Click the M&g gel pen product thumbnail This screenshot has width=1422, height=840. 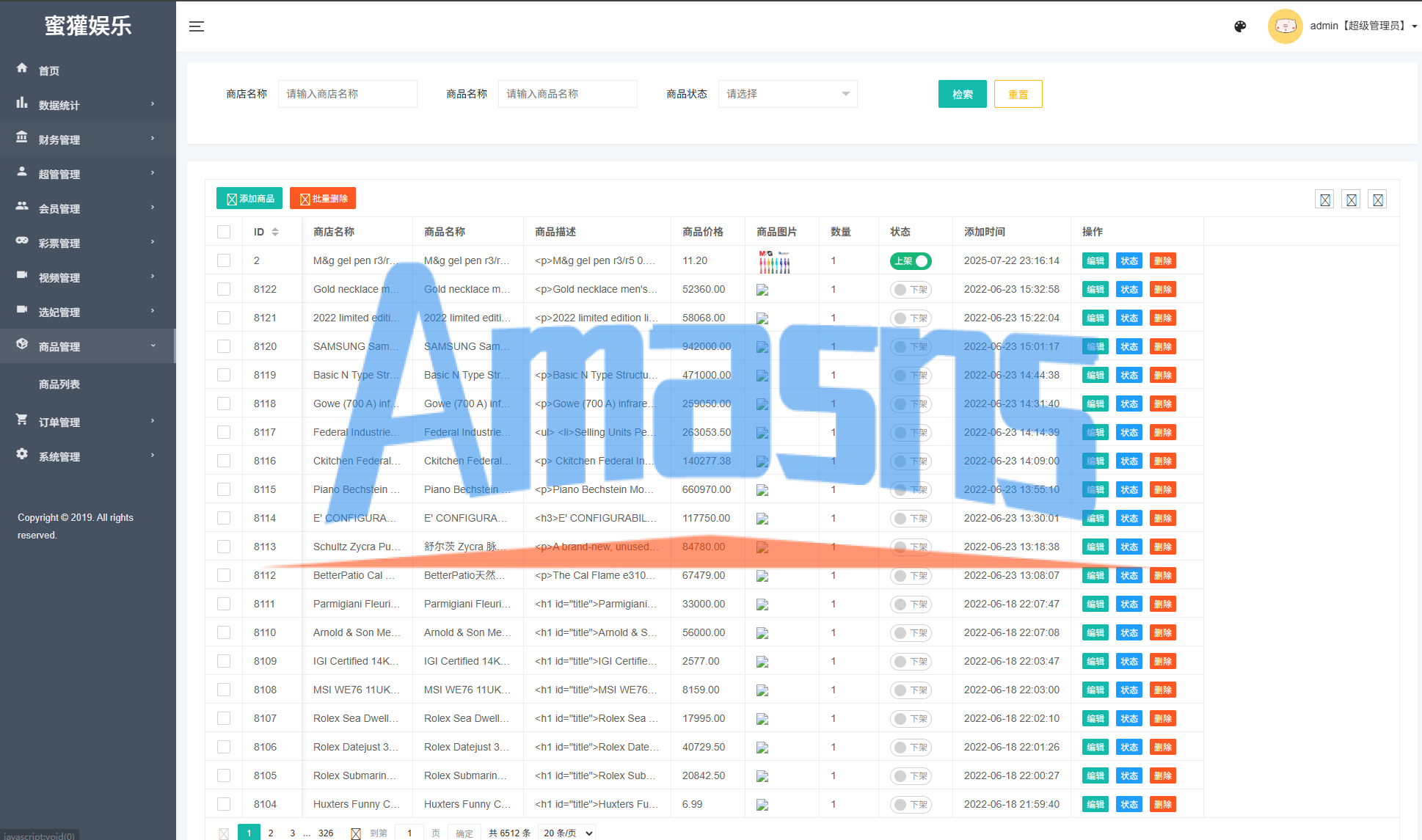pyautogui.click(x=774, y=261)
